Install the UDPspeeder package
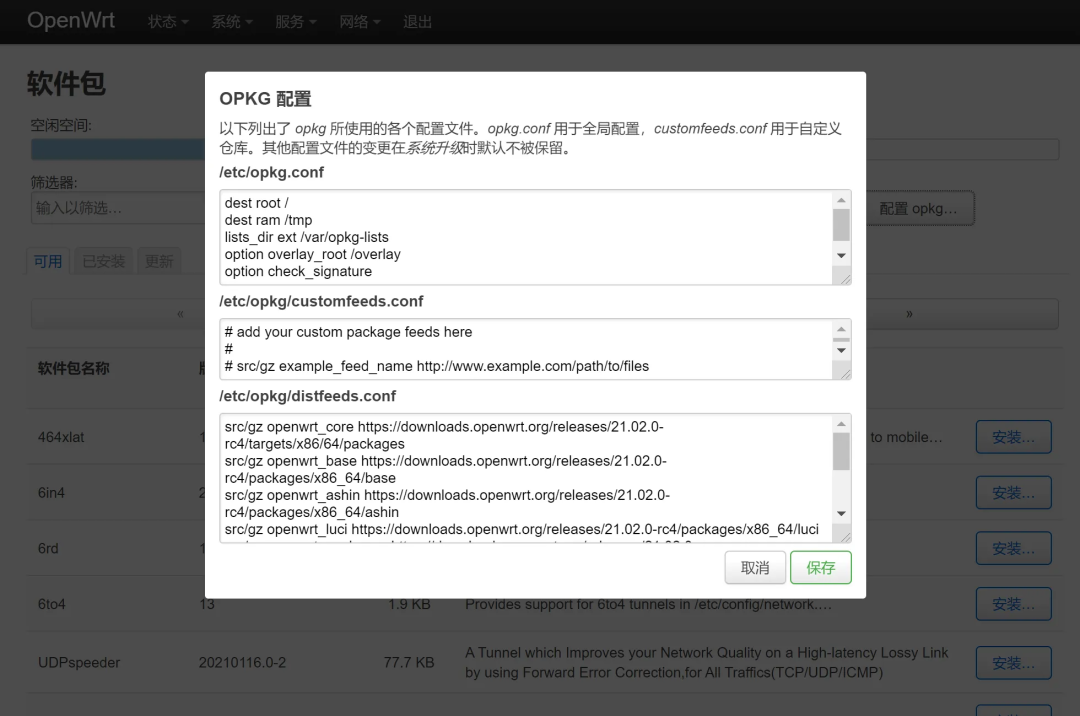 [1013, 663]
